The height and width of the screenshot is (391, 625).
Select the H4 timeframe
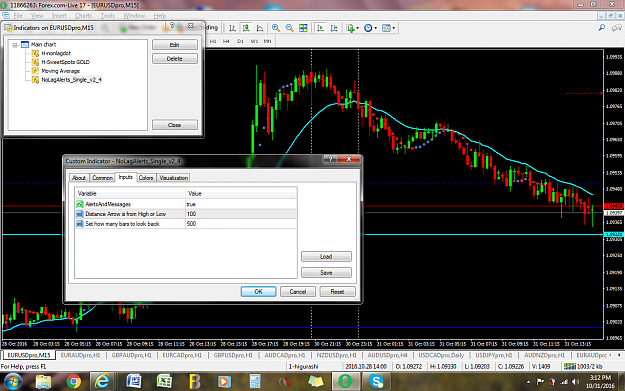pyautogui.click(x=226, y=41)
